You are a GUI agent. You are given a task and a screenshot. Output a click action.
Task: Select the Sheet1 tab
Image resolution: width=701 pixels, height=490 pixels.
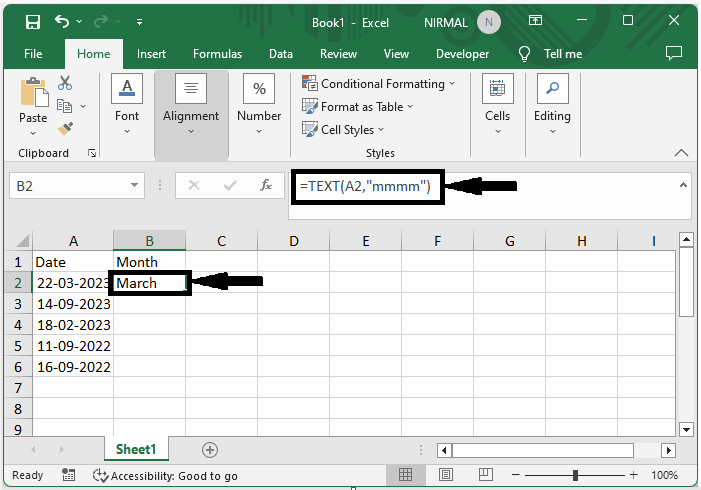click(136, 449)
